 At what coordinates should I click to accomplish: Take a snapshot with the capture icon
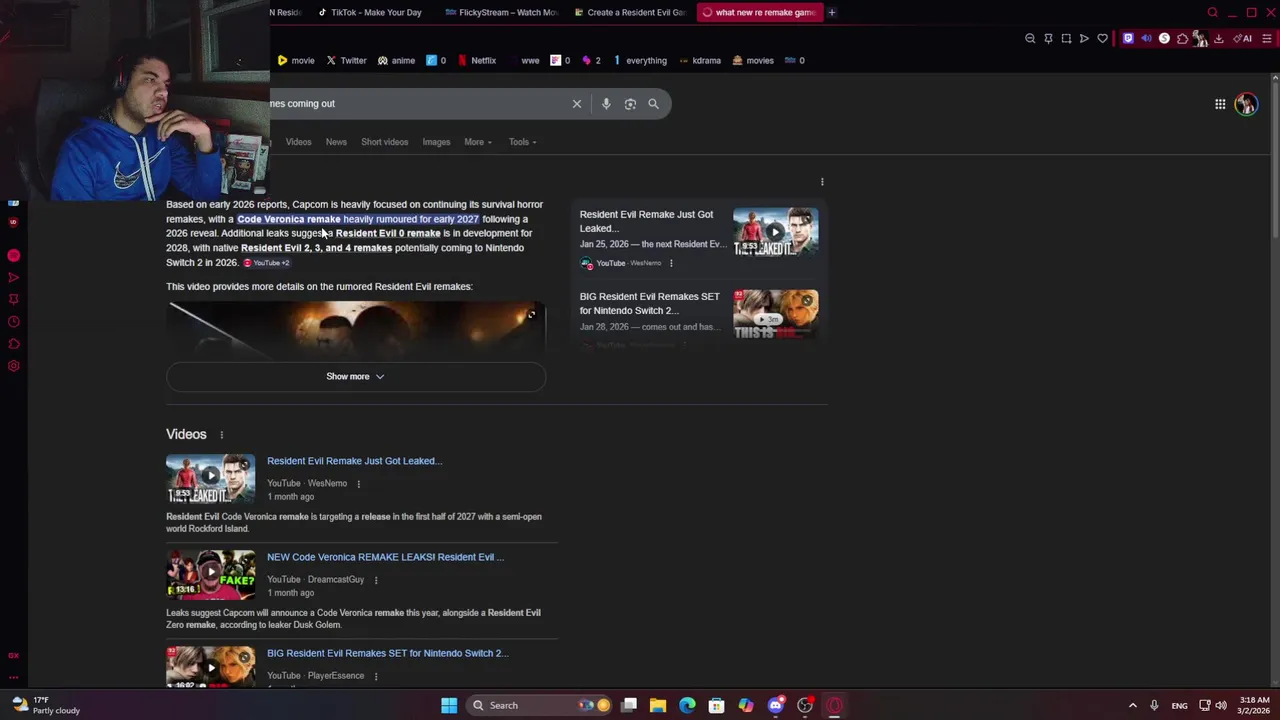click(1066, 39)
